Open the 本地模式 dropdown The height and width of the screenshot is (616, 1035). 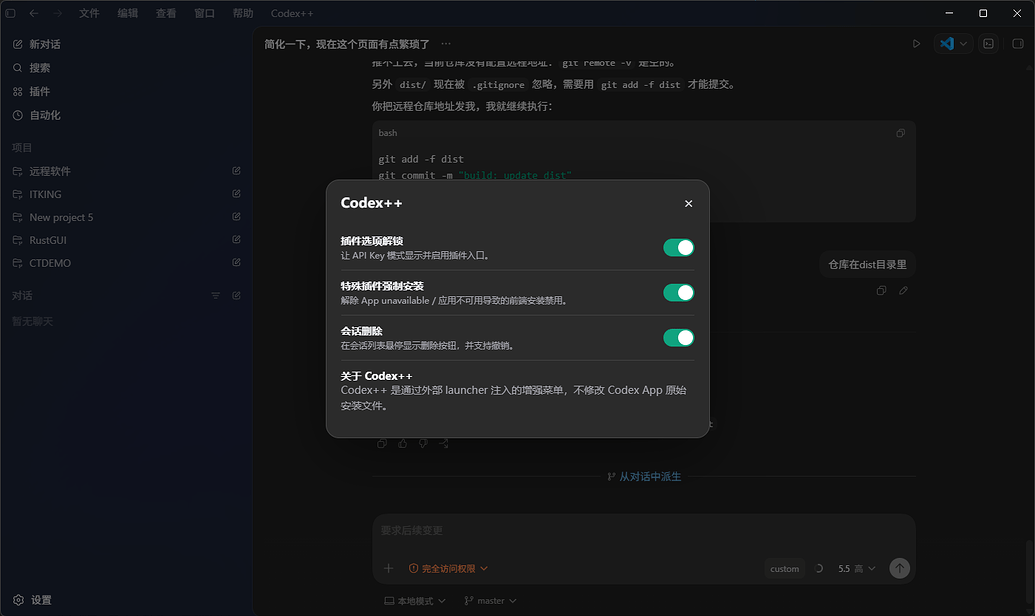click(415, 601)
